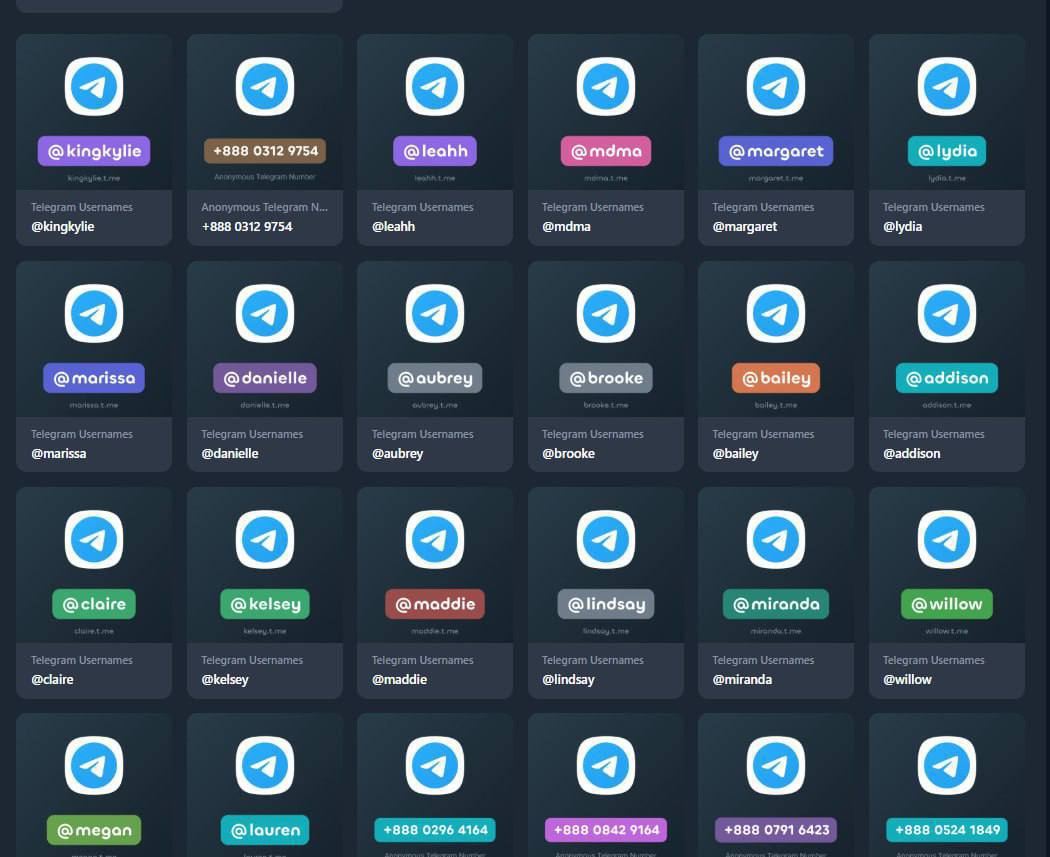
Task: Click the Telegram icon above @leahh
Action: pyautogui.click(x=435, y=86)
